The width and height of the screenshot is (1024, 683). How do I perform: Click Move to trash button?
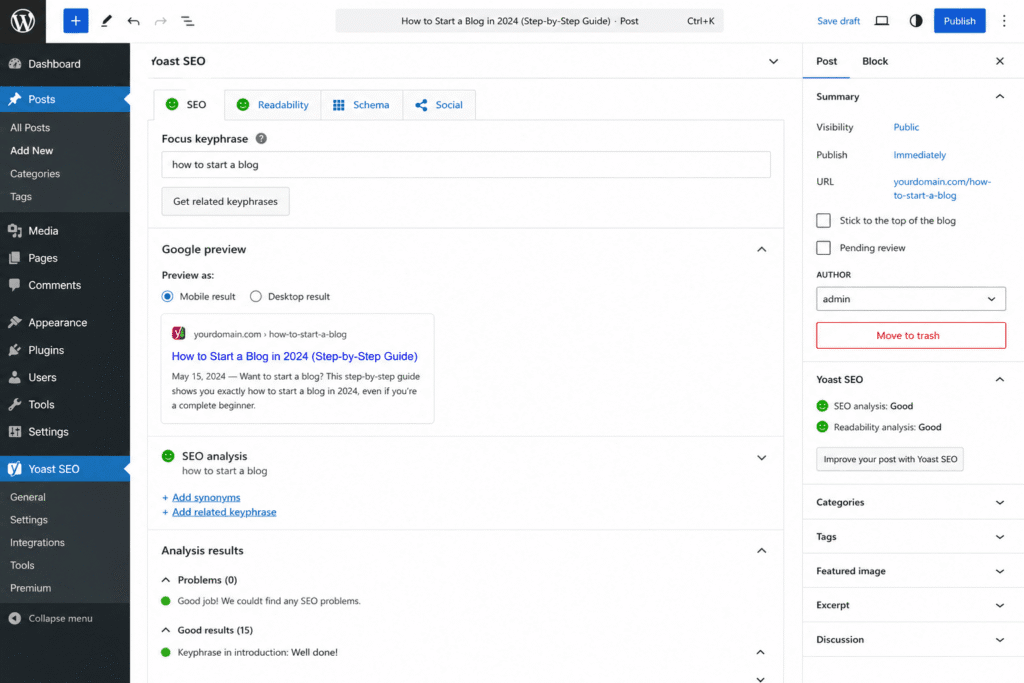click(x=910, y=336)
